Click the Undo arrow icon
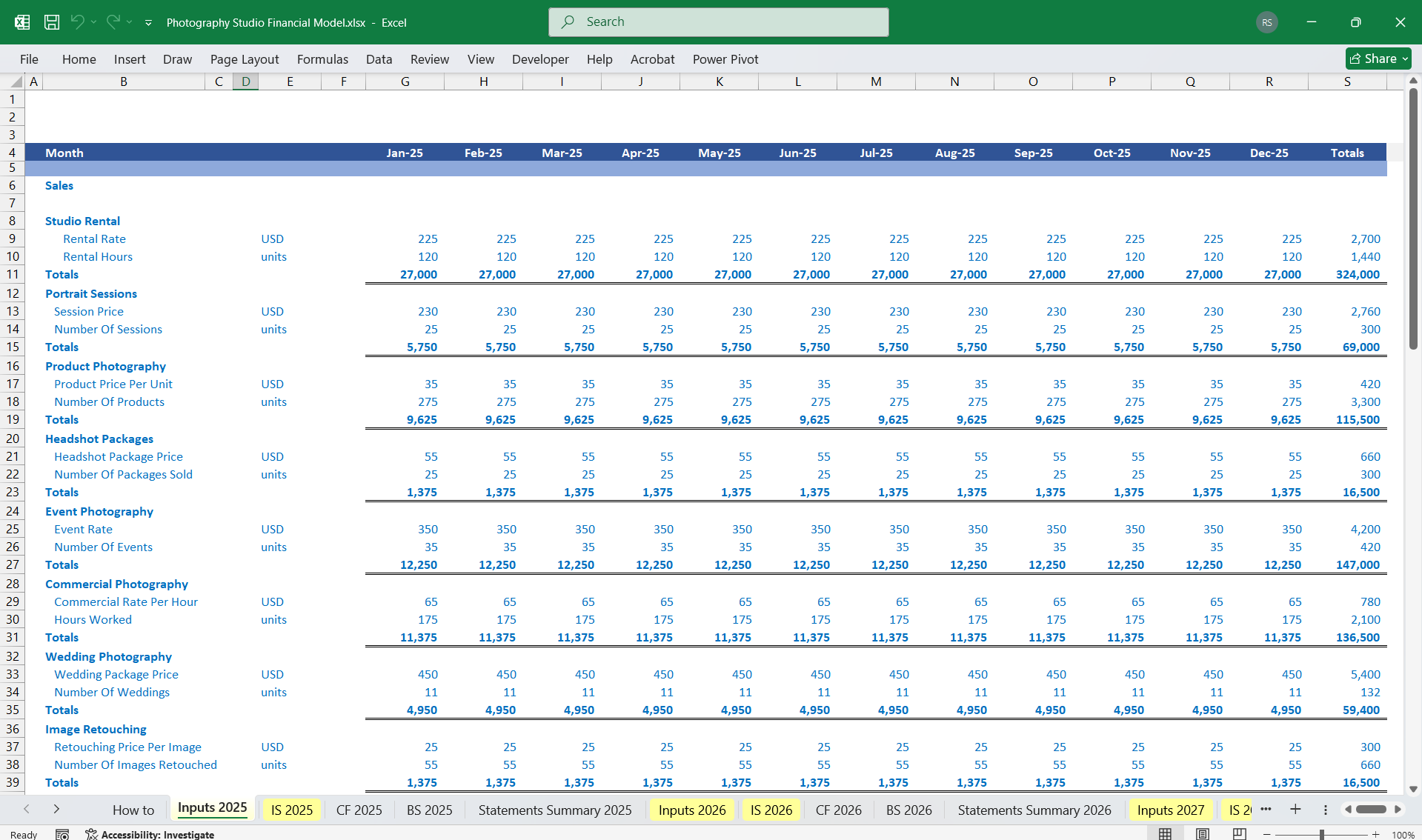 pyautogui.click(x=77, y=22)
